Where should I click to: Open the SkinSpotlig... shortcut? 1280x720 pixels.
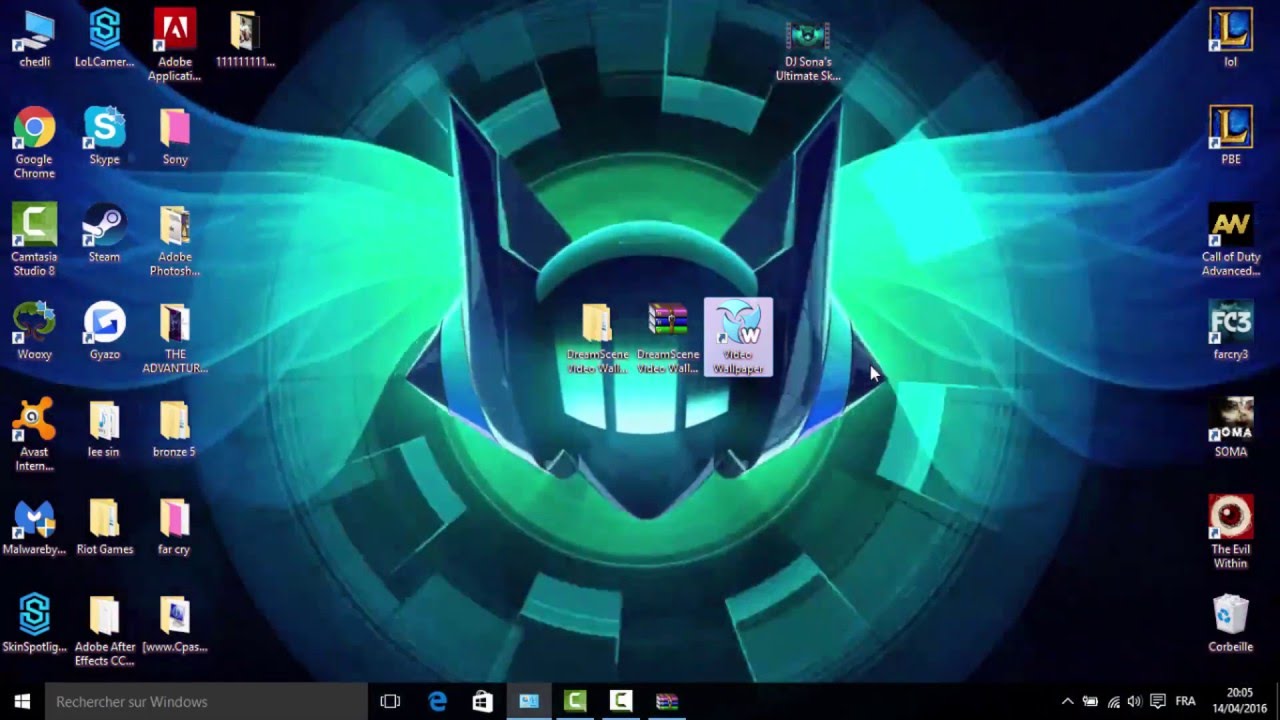pos(34,624)
